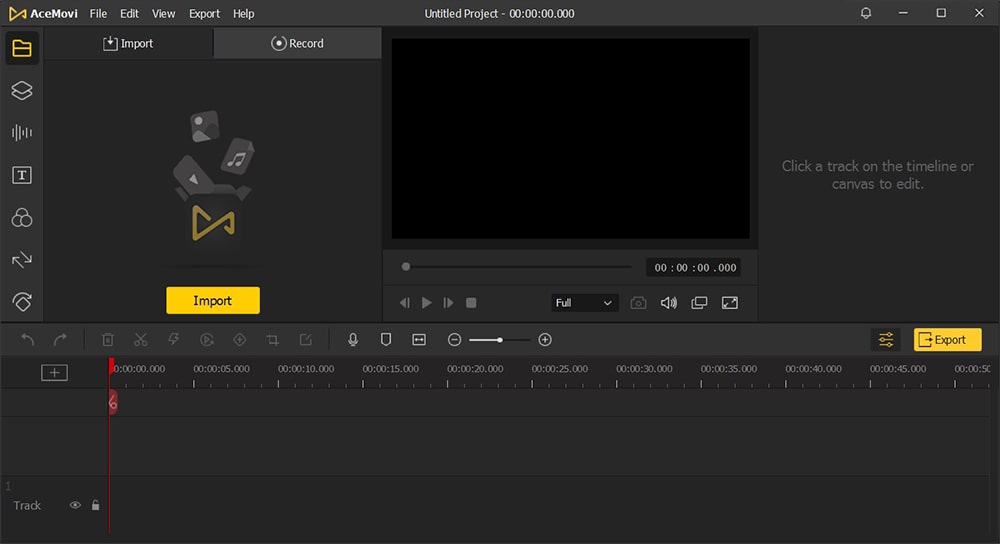
Task: Click the lightning bolt quick action icon
Action: [173, 340]
